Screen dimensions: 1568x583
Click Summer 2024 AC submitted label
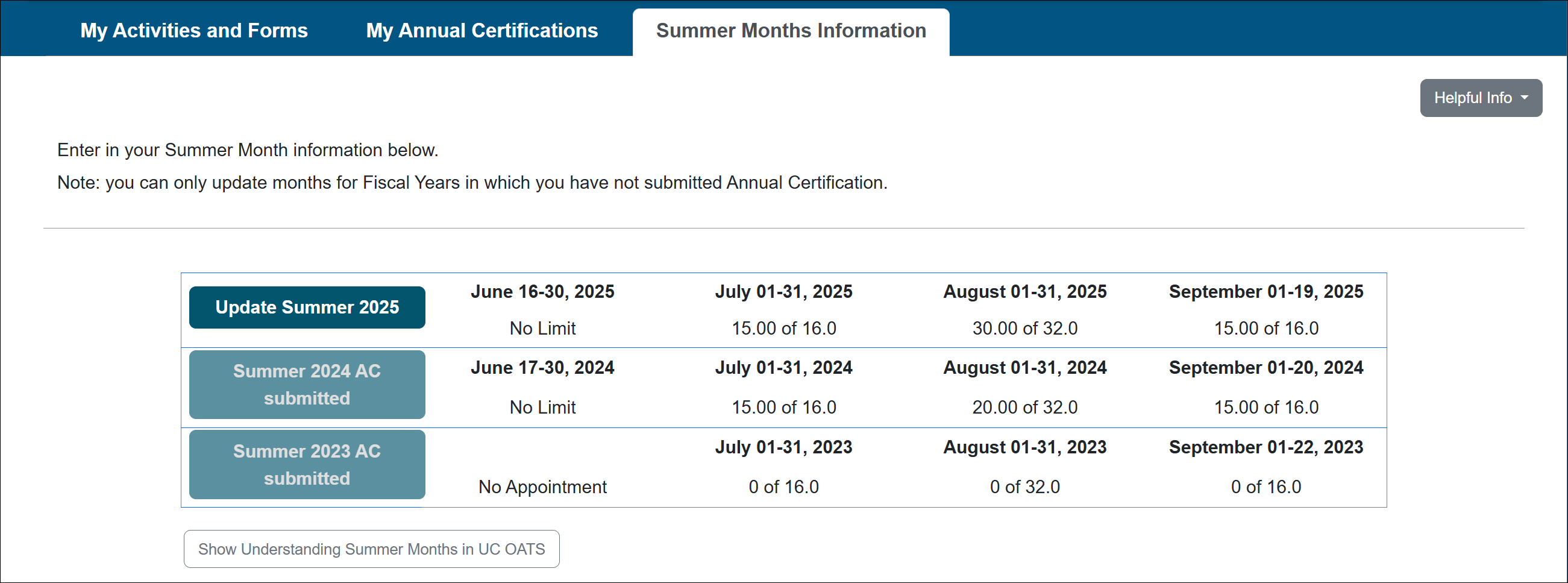click(x=307, y=385)
